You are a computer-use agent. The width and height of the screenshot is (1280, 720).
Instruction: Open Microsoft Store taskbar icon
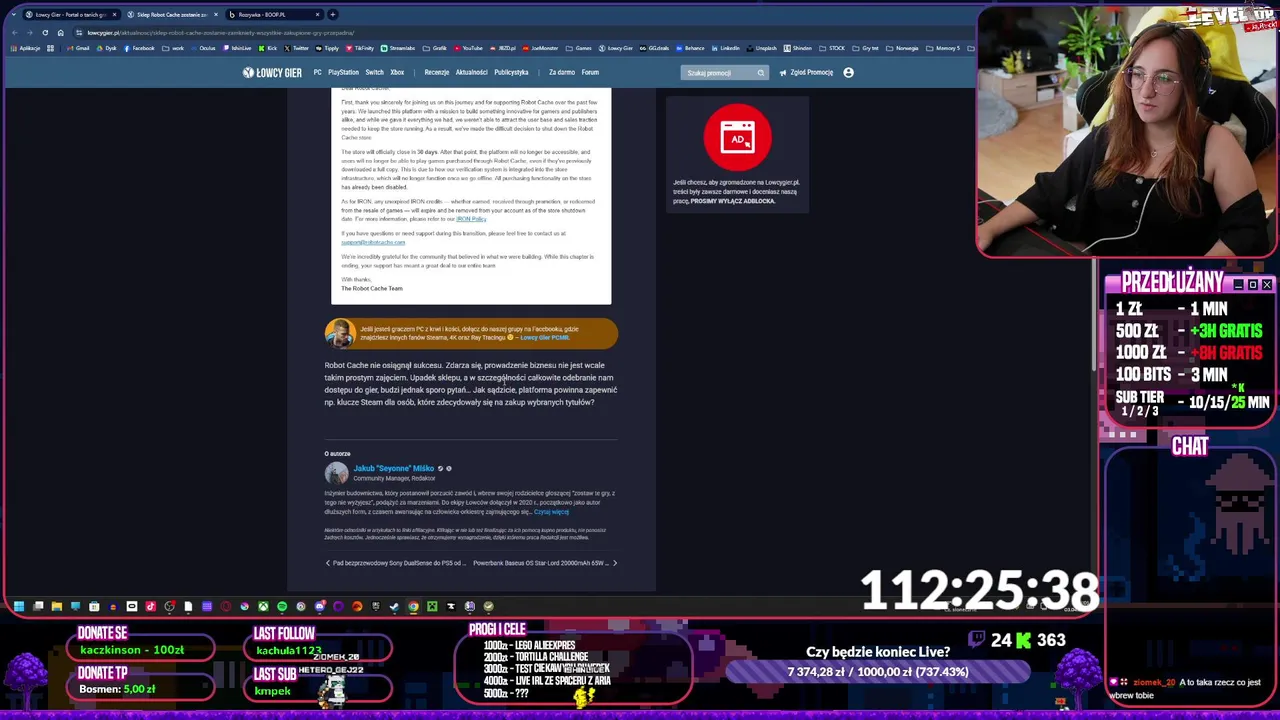tap(94, 606)
